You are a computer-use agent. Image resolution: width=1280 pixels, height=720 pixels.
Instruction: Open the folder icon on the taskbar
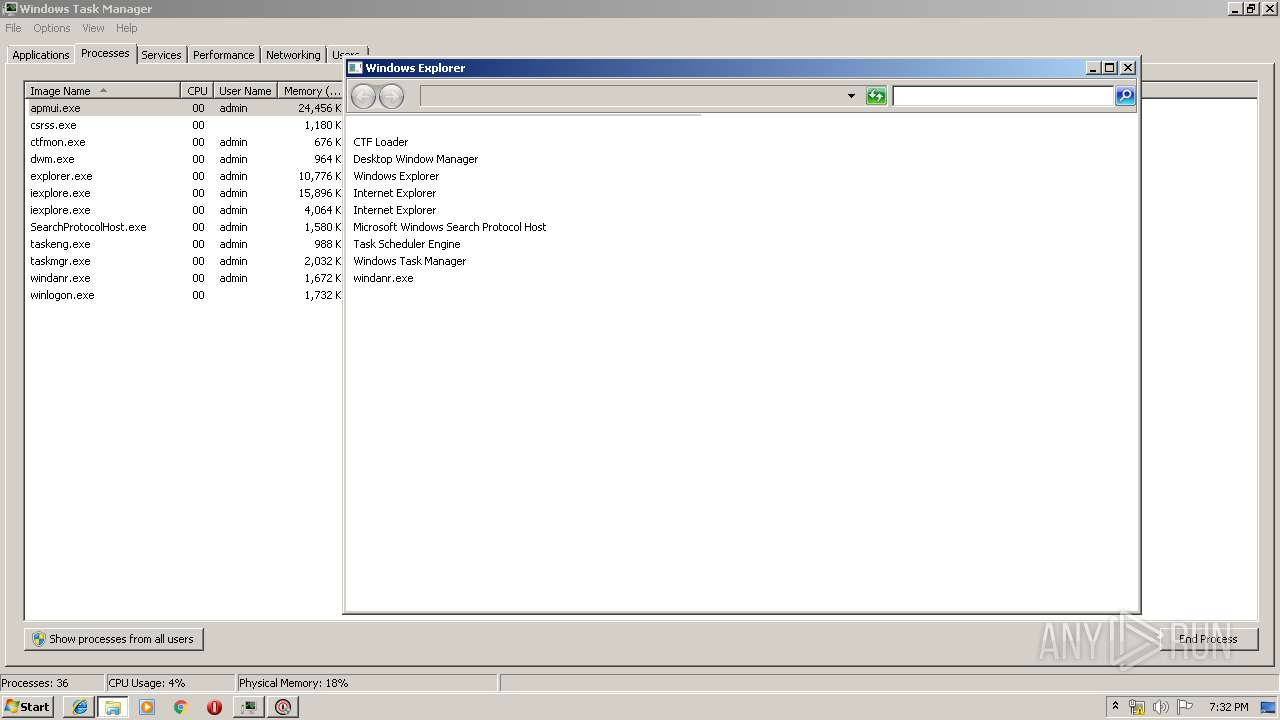[113, 707]
